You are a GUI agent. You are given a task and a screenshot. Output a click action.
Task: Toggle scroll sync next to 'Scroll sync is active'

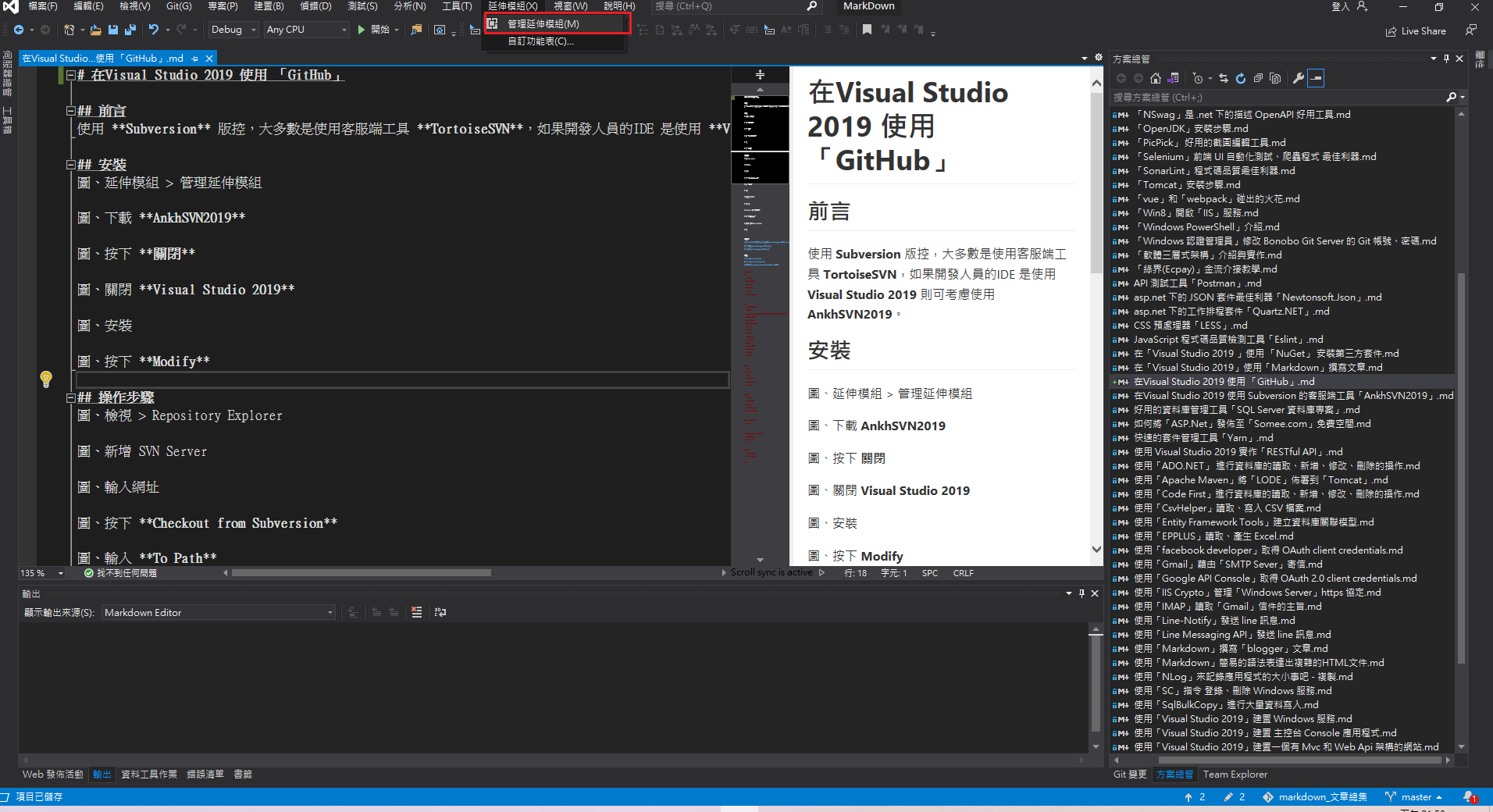[x=821, y=572]
